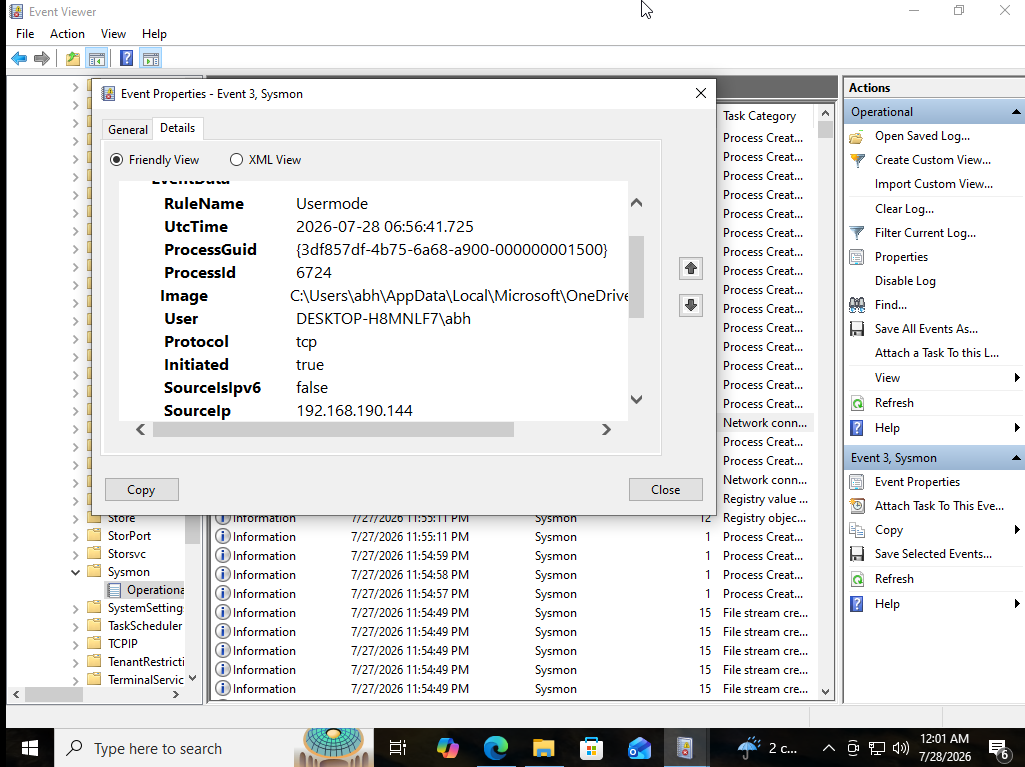Select the ProcessId value 6724
The image size is (1025, 767).
point(314,273)
